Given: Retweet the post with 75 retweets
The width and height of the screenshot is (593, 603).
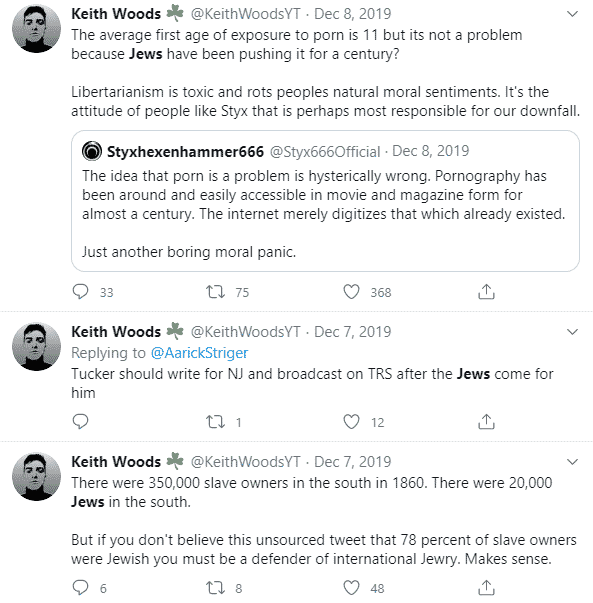Looking at the screenshot, I should 215,292.
